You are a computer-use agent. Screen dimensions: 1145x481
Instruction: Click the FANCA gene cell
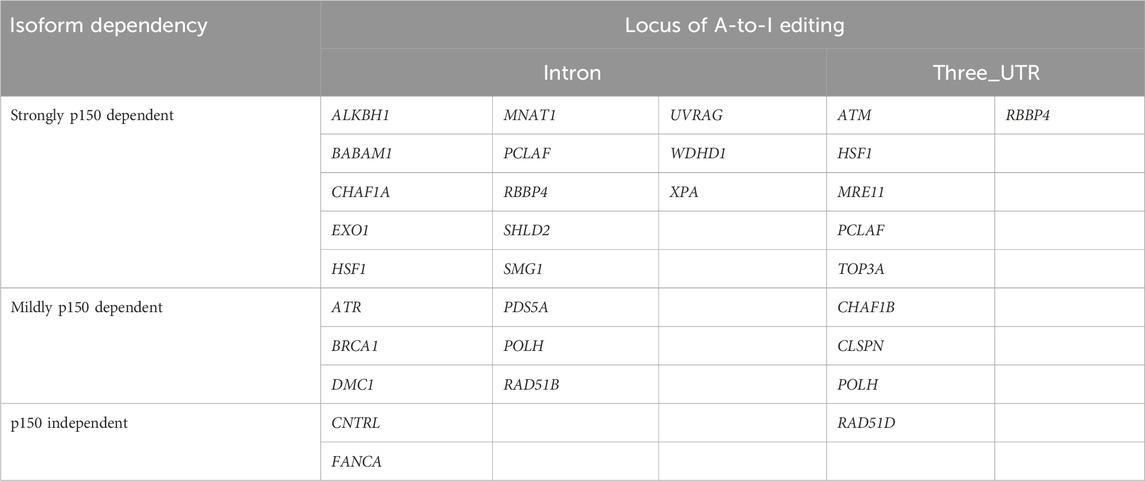point(354,461)
